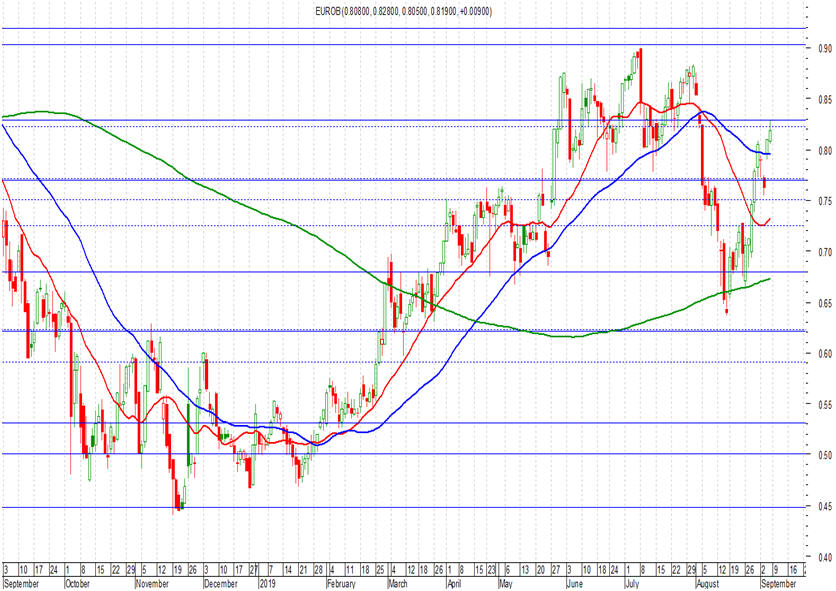The image size is (836, 591).
Task: Select the 0.60 price axis label
Action: [x=825, y=354]
